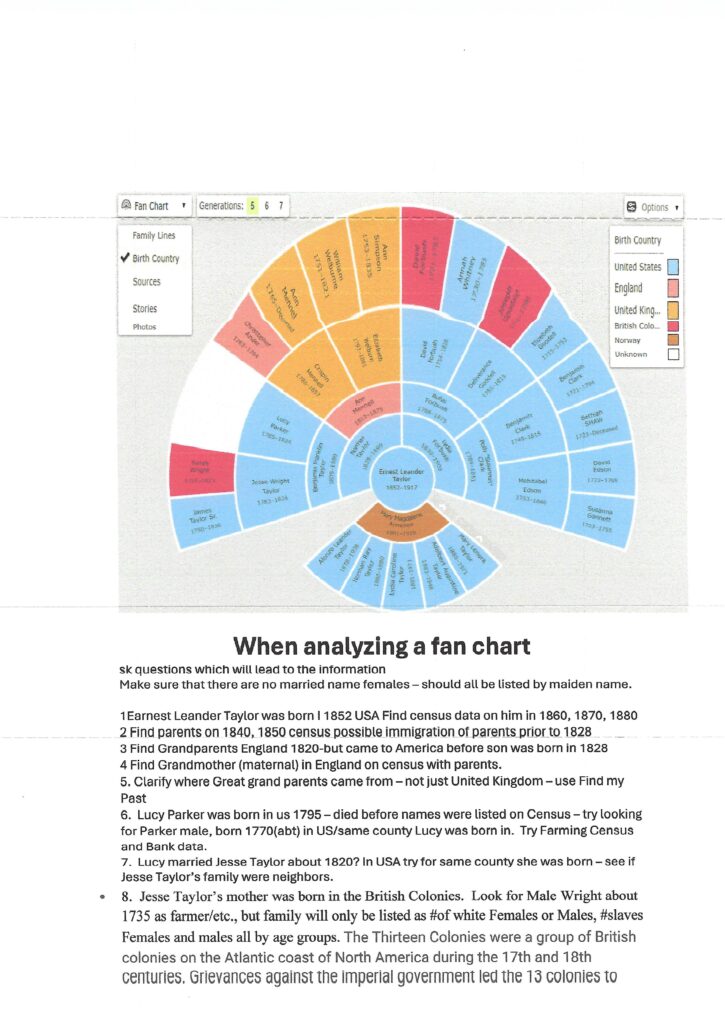Select Ernest Leander Taylor center circle
725x1024 pixels.
click(x=401, y=479)
